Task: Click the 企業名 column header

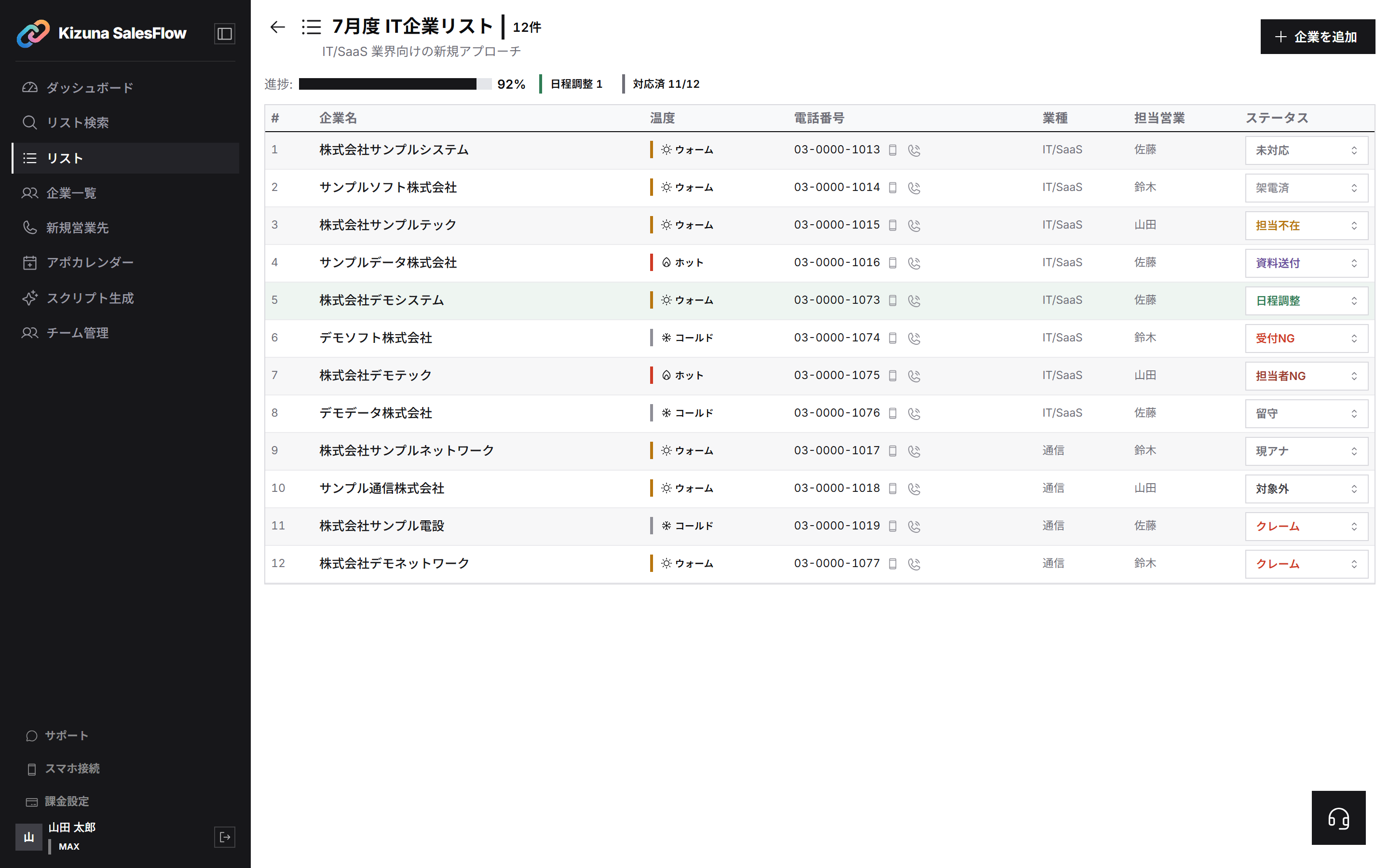Action: point(338,118)
